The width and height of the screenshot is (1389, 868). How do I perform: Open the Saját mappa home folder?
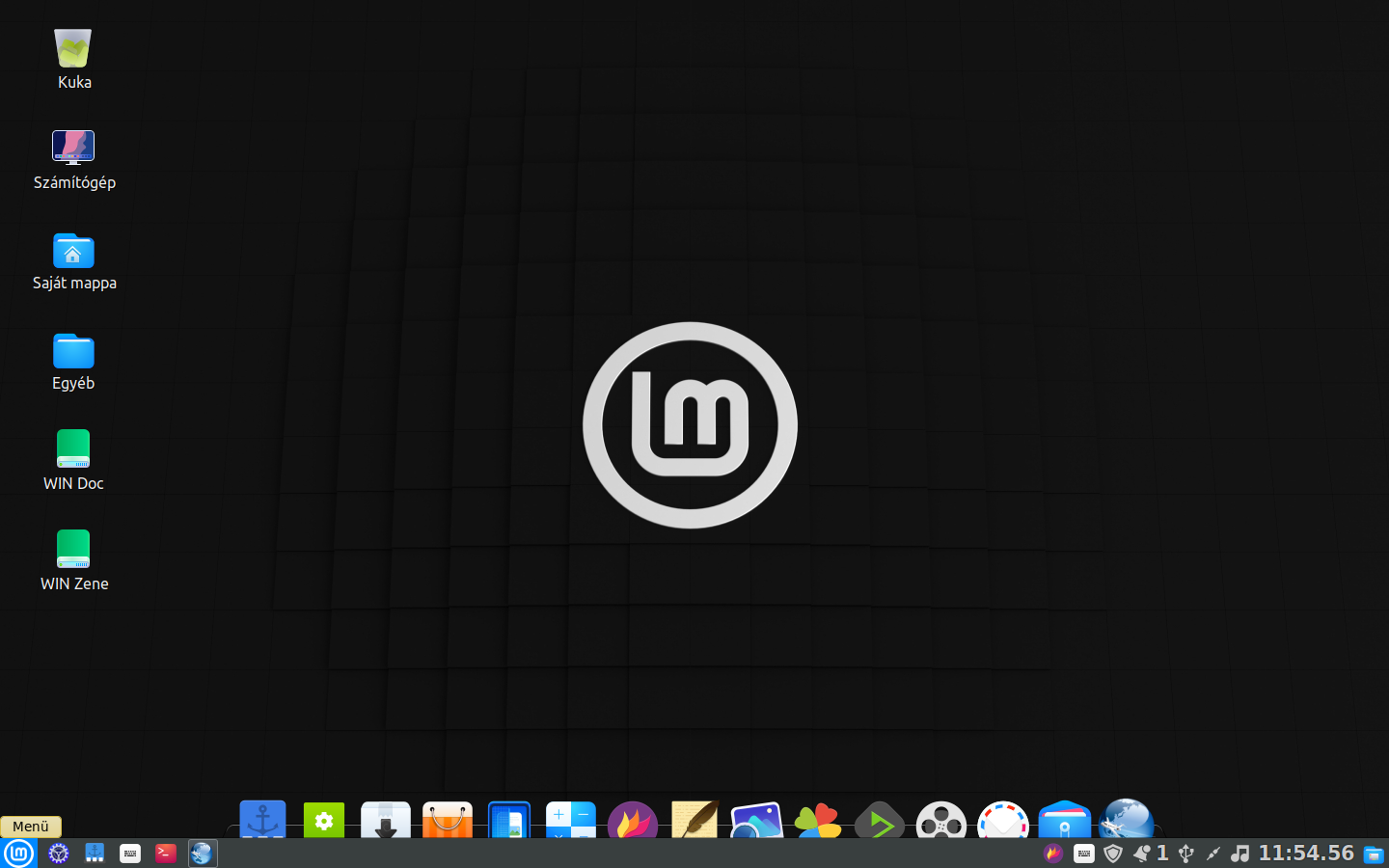point(73,251)
